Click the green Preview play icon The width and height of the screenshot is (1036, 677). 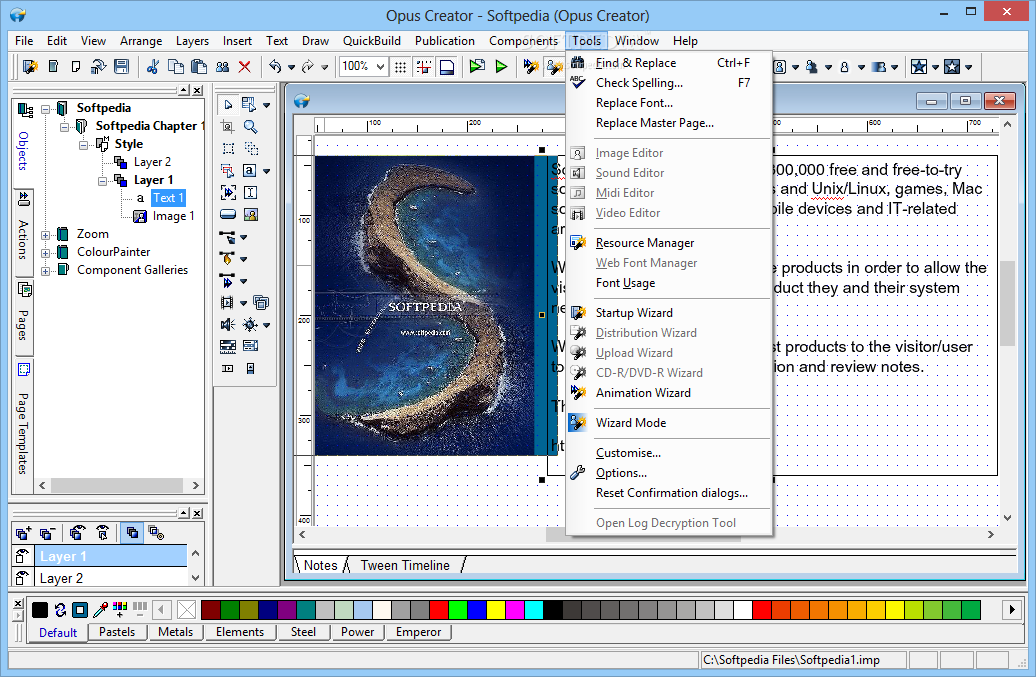pyautogui.click(x=501, y=67)
